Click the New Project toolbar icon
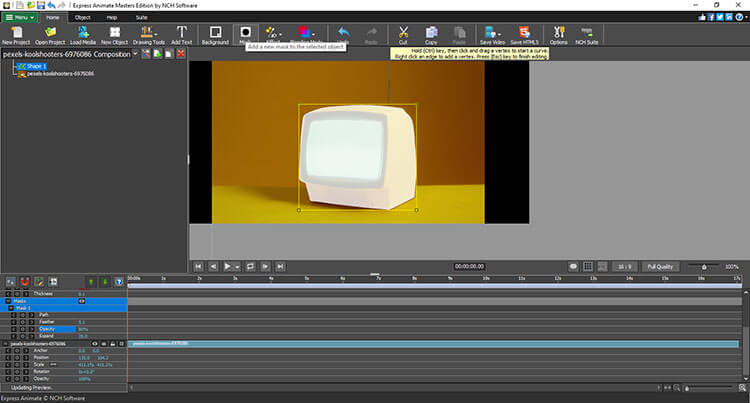This screenshot has height=403, width=750. tap(16, 35)
